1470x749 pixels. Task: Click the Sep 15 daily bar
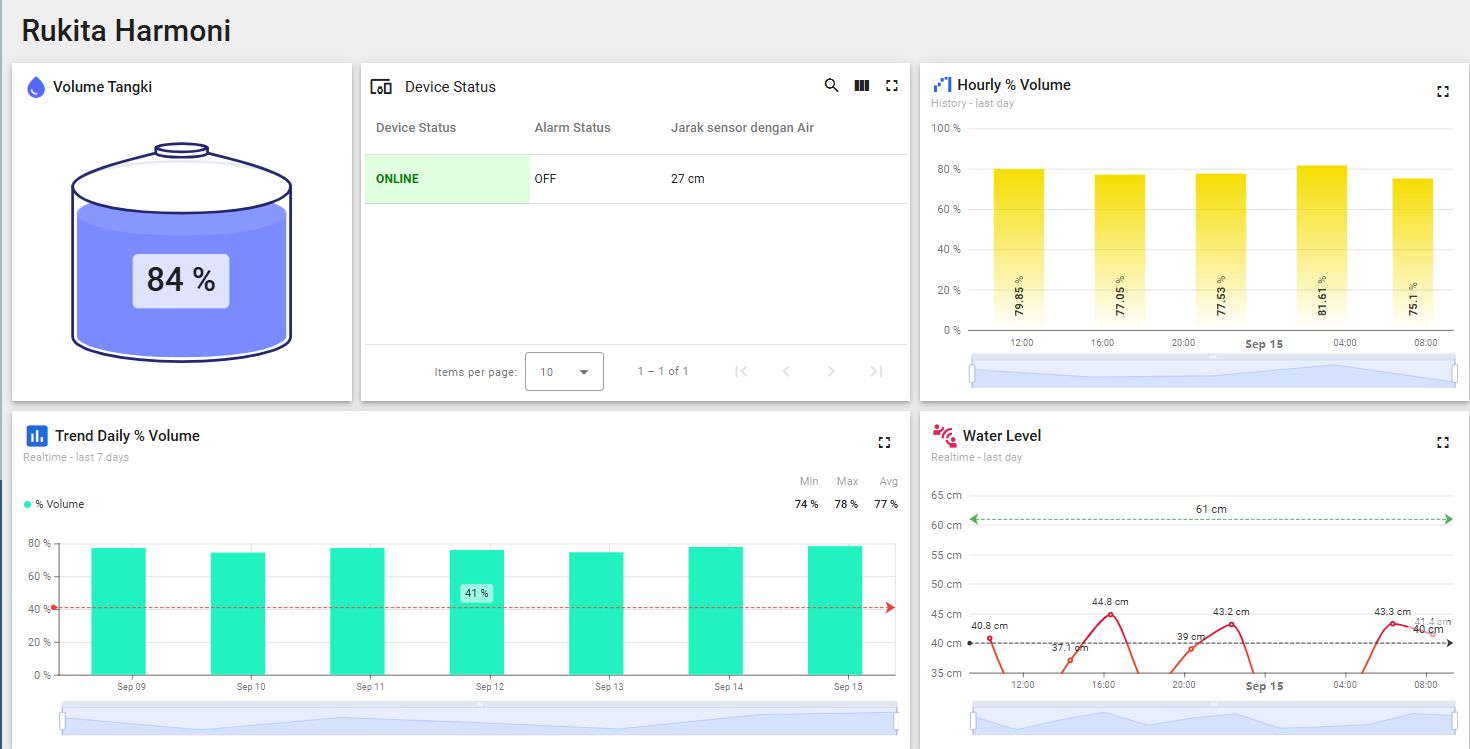(x=835, y=610)
